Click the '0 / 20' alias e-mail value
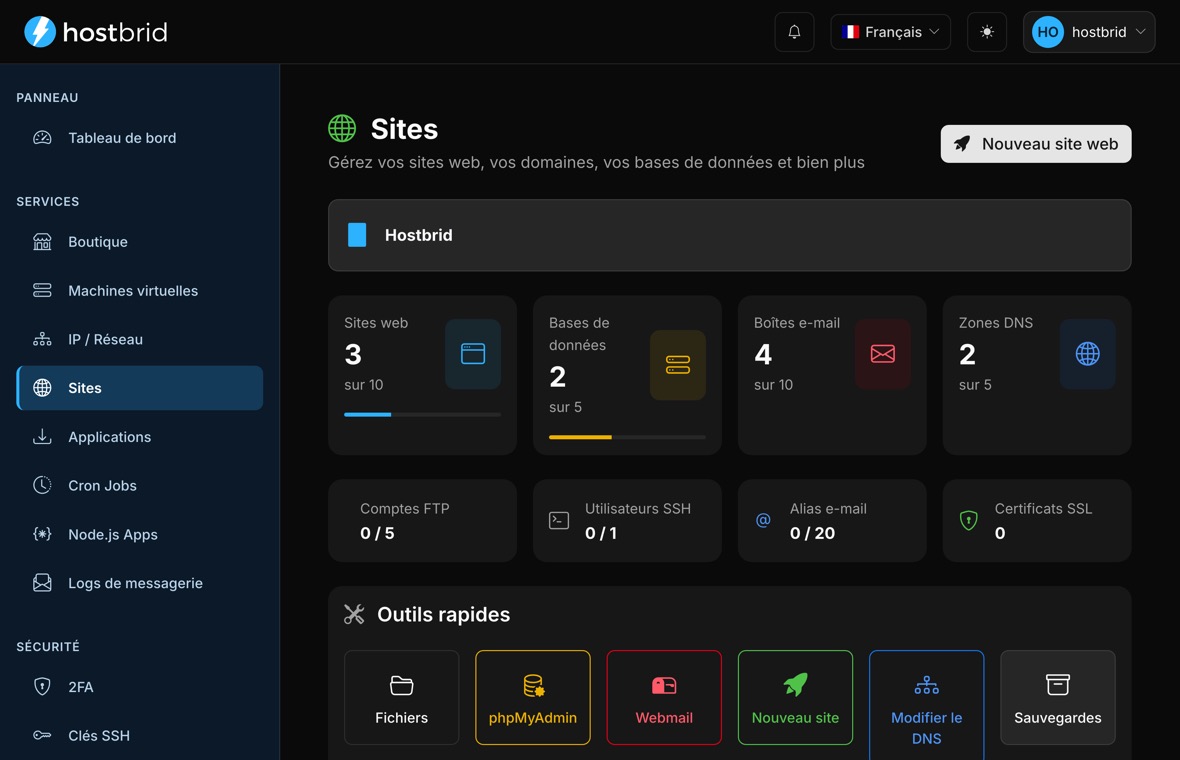 (812, 533)
